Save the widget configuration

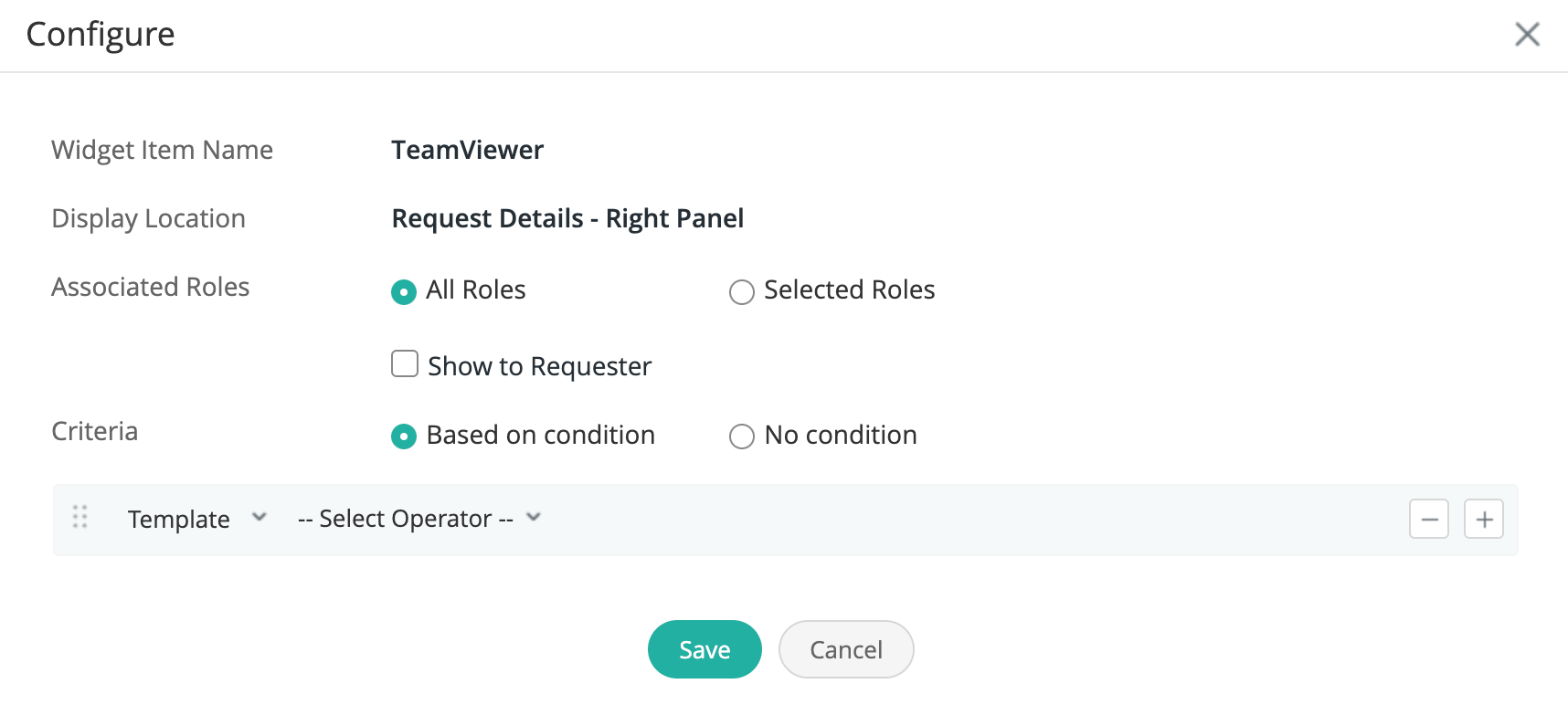pyautogui.click(x=705, y=649)
